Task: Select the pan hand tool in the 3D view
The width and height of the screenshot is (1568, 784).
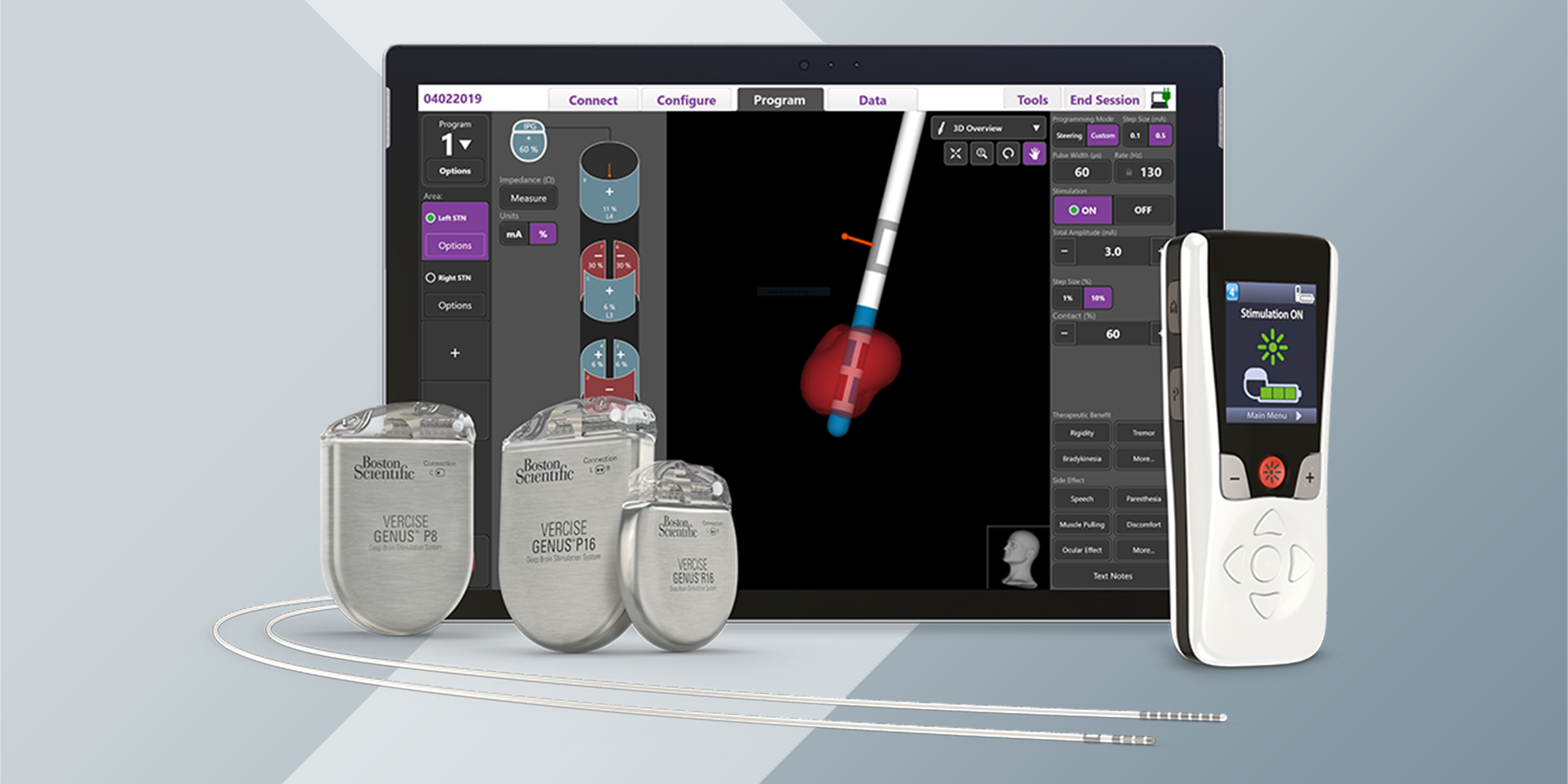Action: [1033, 155]
